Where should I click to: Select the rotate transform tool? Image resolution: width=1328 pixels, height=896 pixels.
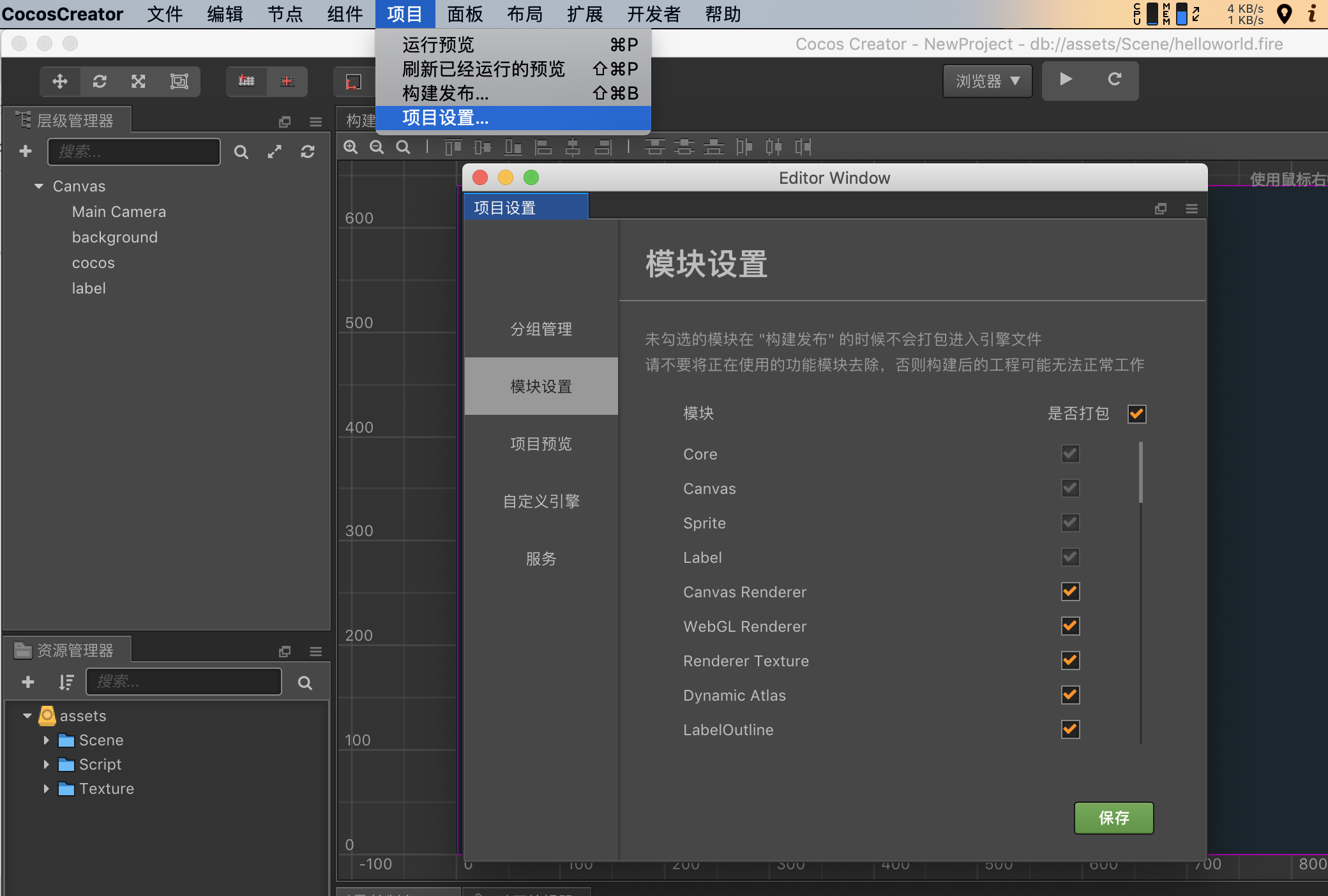[x=100, y=81]
